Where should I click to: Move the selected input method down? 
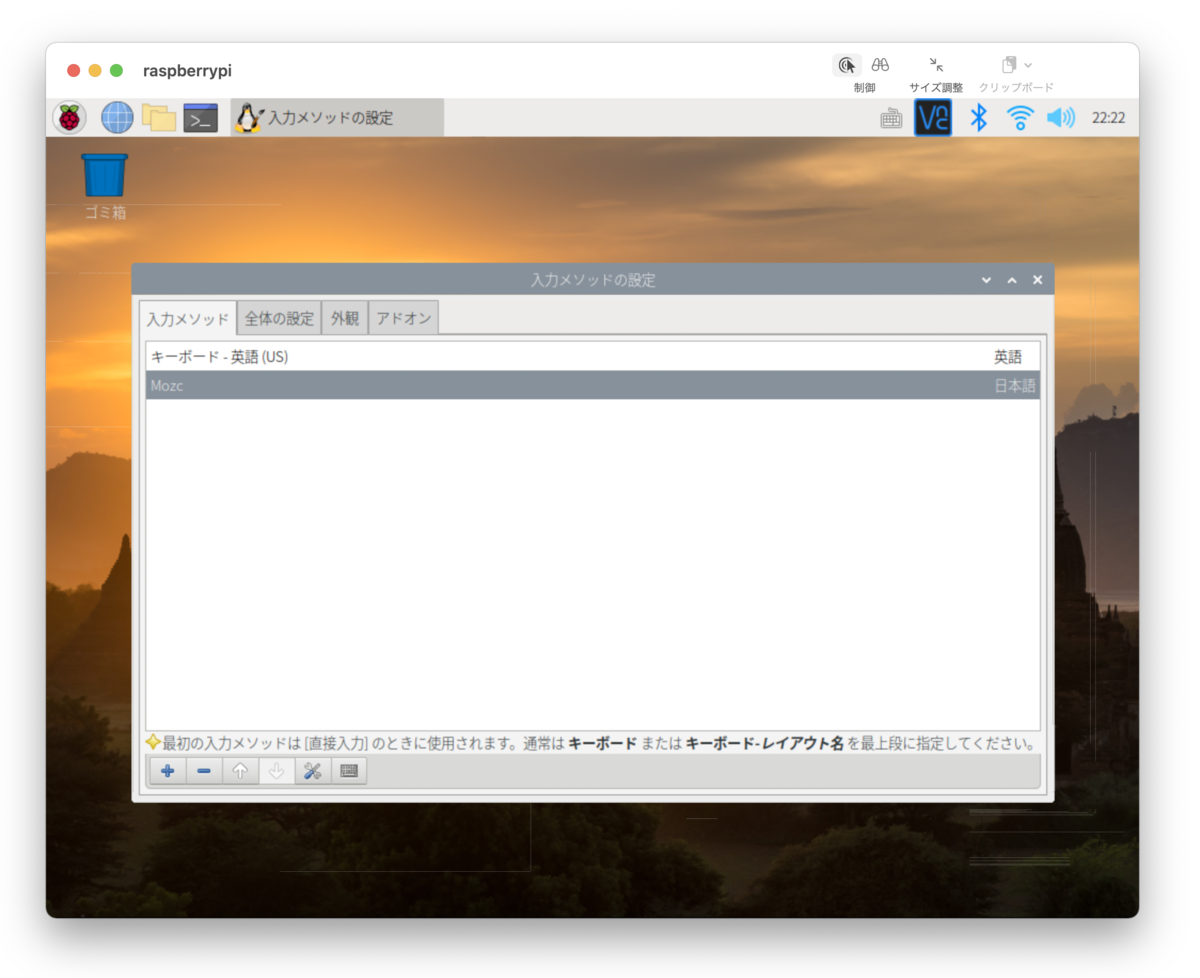pyautogui.click(x=276, y=771)
